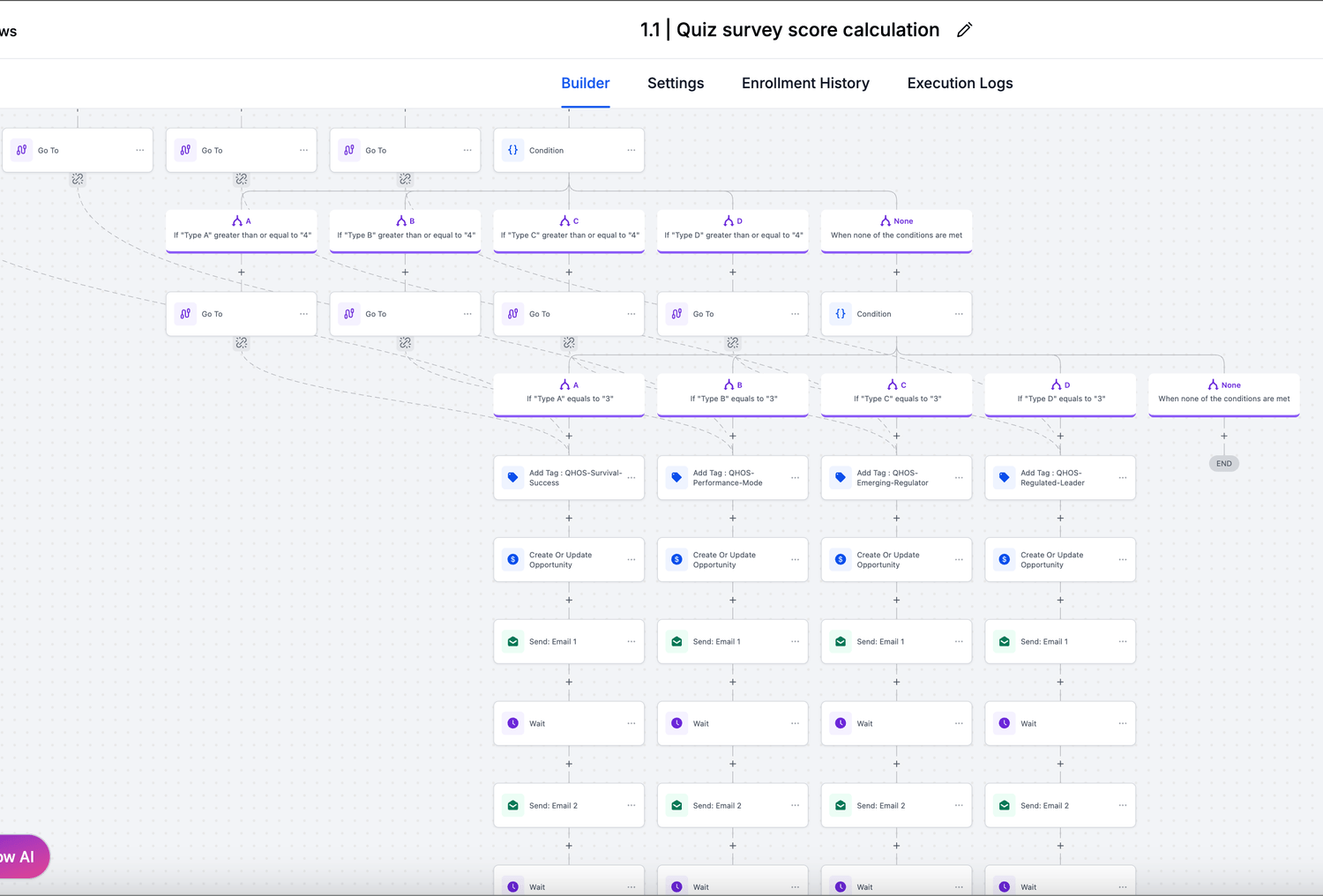Click the branch icon on 'Type D equals to 3'
Image resolution: width=1323 pixels, height=896 pixels.
1056,385
